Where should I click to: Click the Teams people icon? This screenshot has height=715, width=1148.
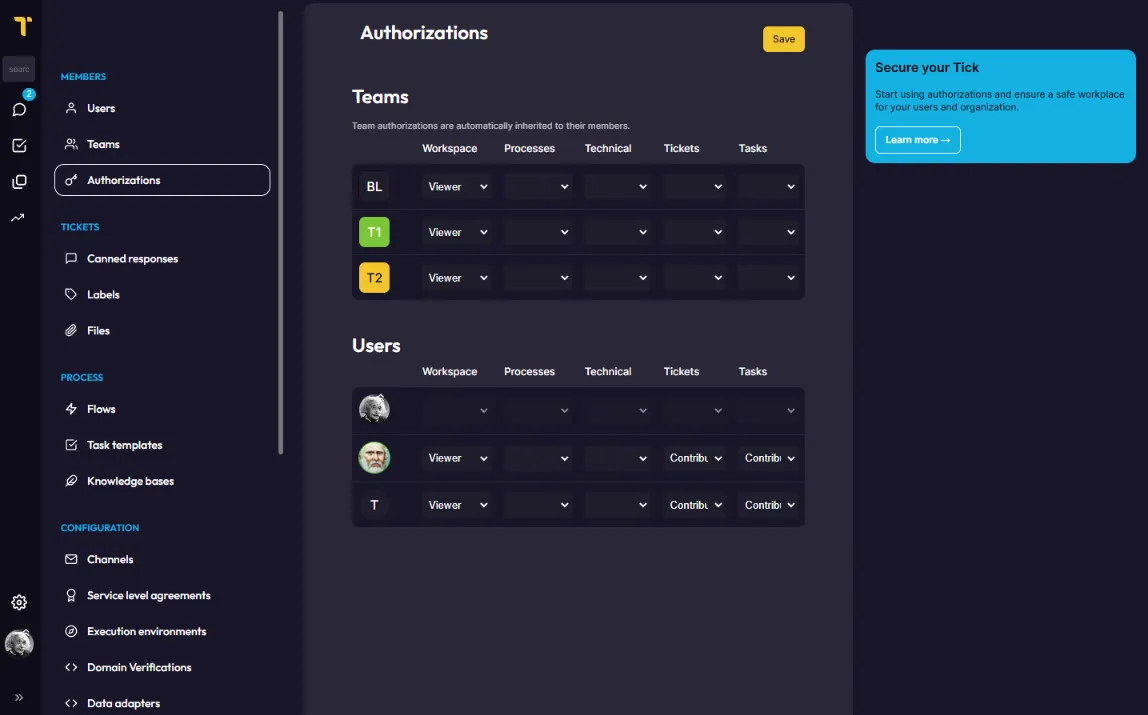pos(71,144)
